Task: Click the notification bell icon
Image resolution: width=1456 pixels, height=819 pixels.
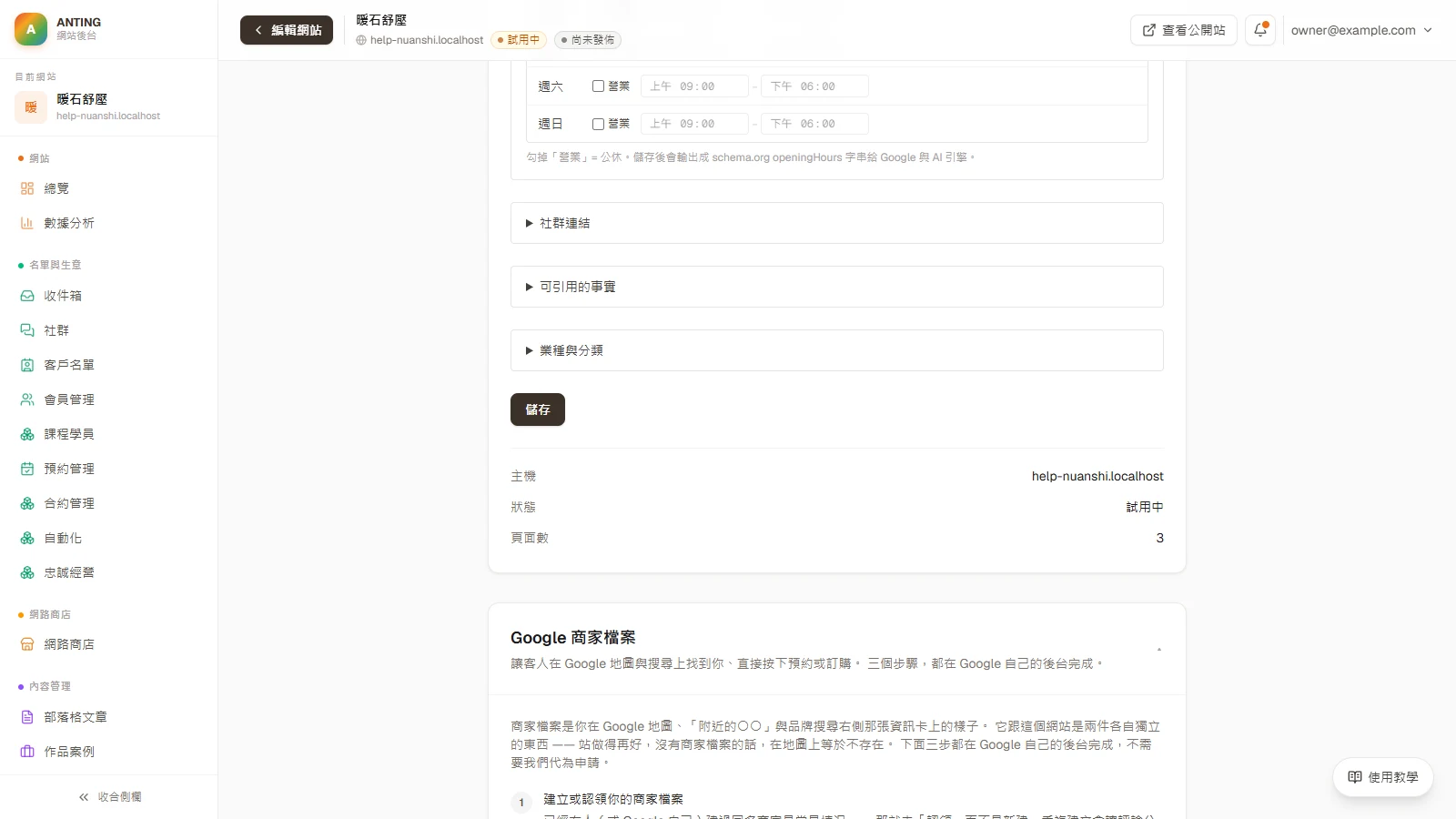Action: (x=1260, y=30)
